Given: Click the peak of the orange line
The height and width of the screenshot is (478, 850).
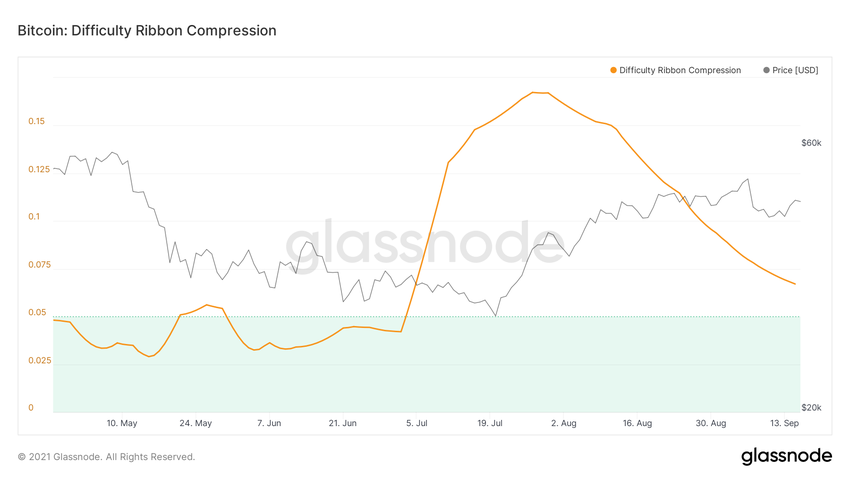Looking at the screenshot, I should pyautogui.click(x=538, y=92).
